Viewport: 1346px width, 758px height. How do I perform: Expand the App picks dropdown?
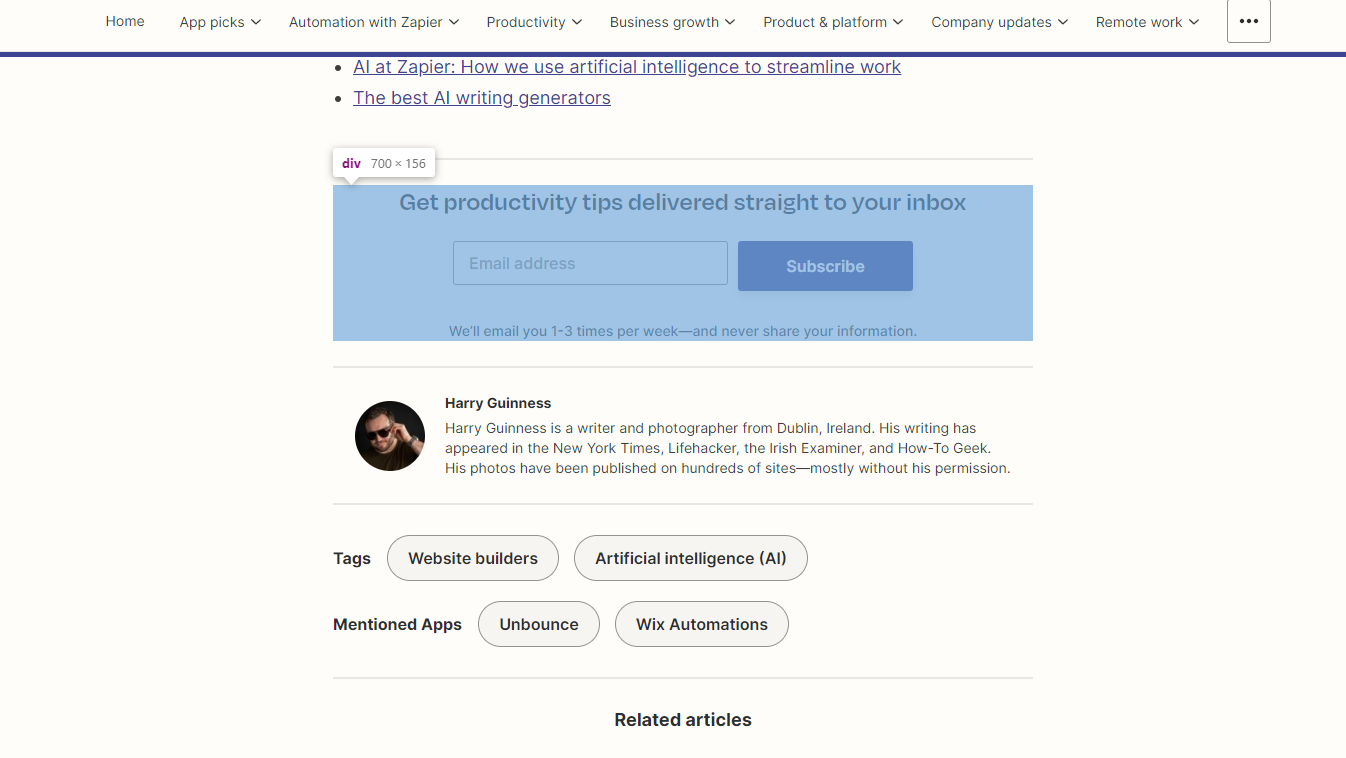click(x=219, y=21)
